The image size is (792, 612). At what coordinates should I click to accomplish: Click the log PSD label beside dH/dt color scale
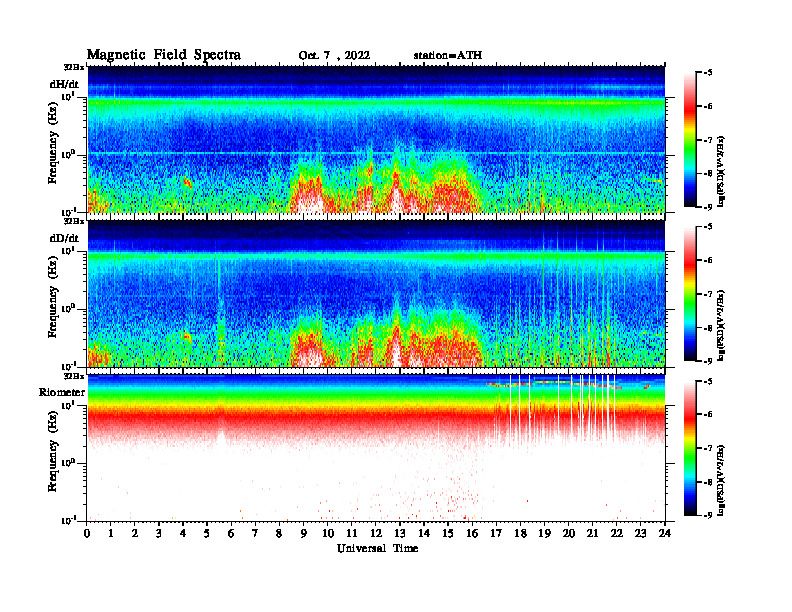[722, 171]
